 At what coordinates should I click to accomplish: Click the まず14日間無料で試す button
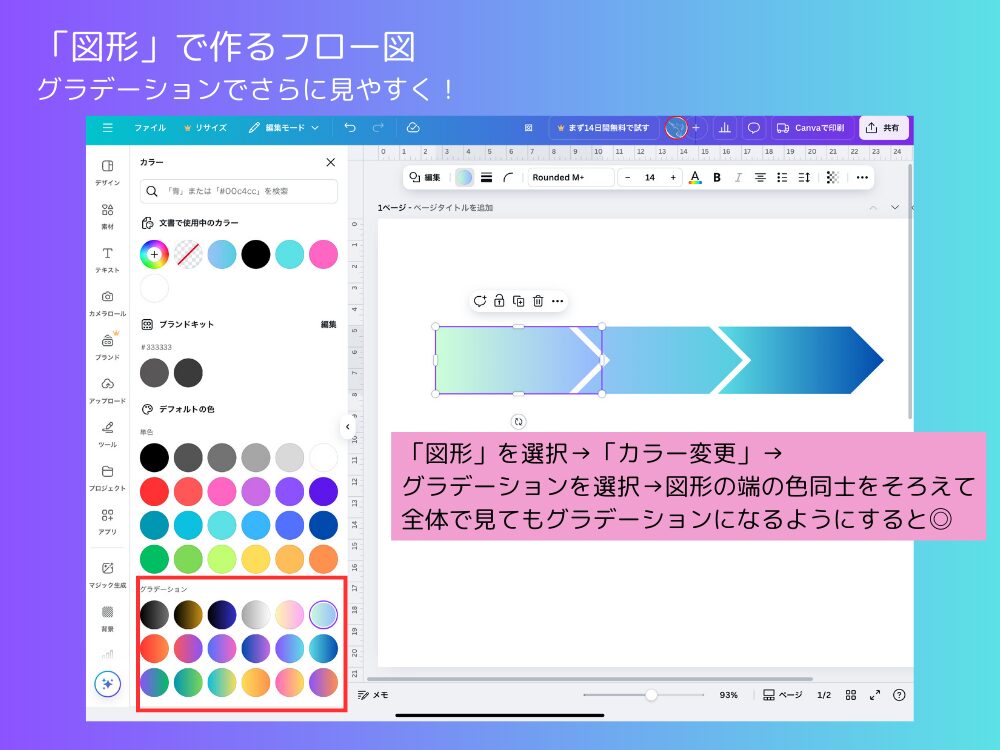pyautogui.click(x=604, y=128)
